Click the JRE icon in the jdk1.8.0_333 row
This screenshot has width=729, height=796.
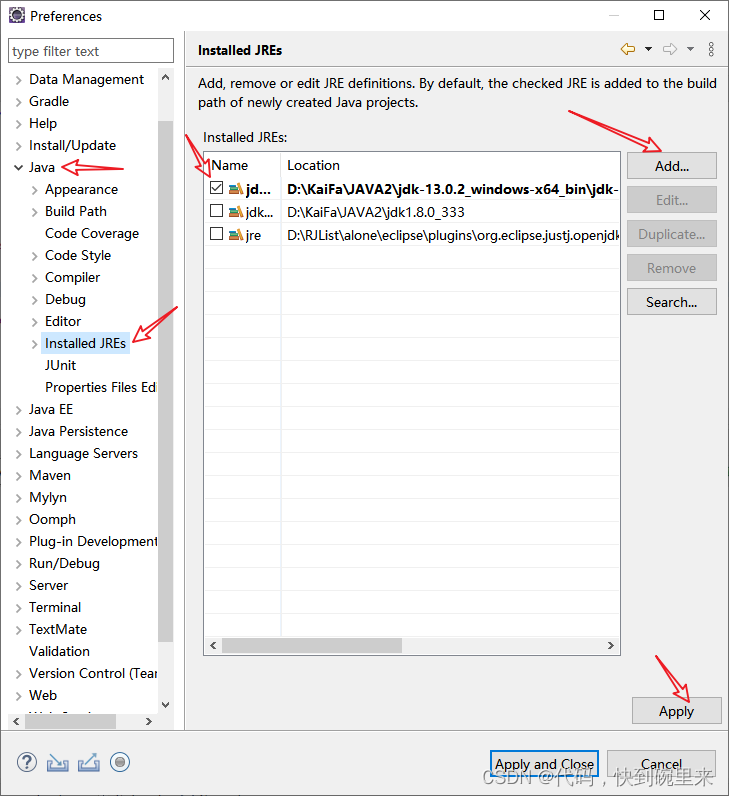(x=236, y=212)
